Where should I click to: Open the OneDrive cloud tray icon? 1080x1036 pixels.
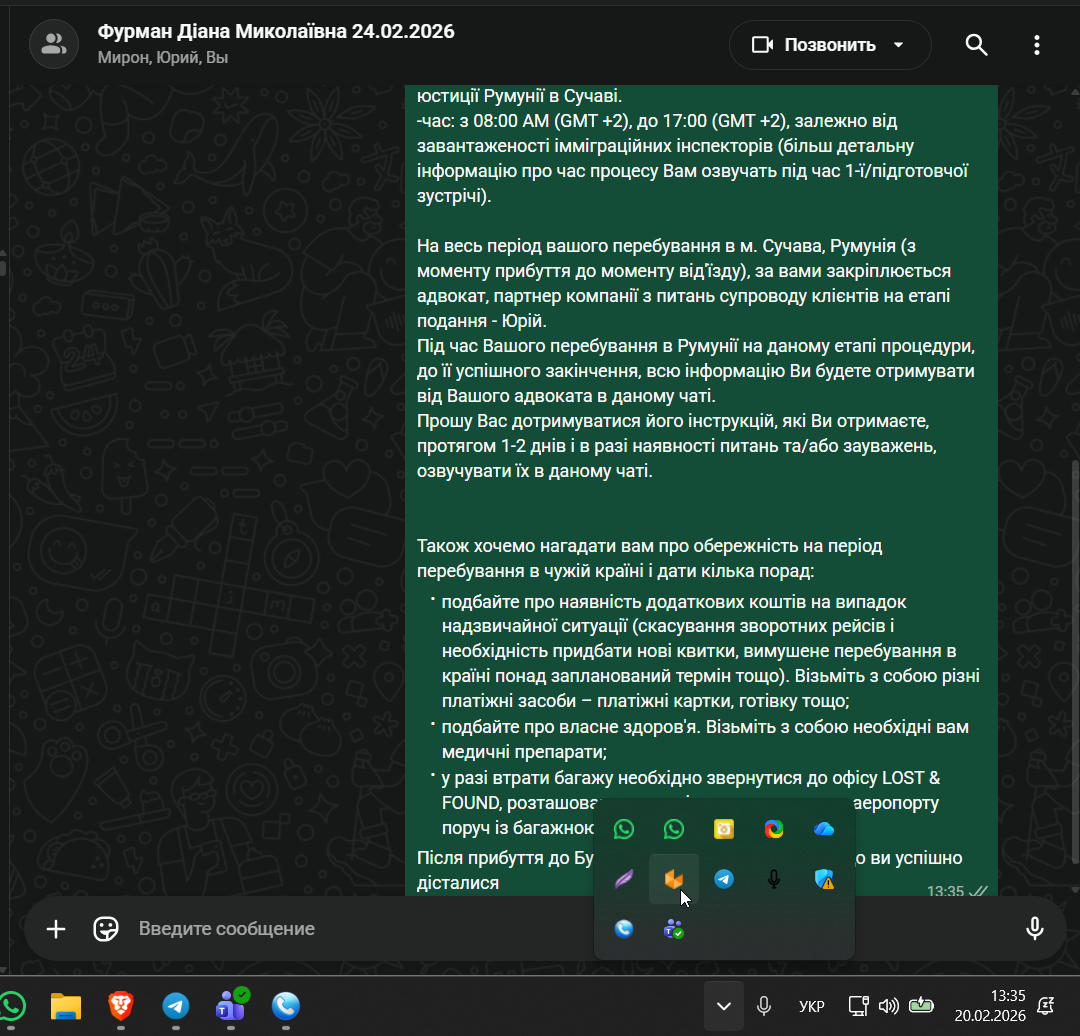click(x=824, y=829)
